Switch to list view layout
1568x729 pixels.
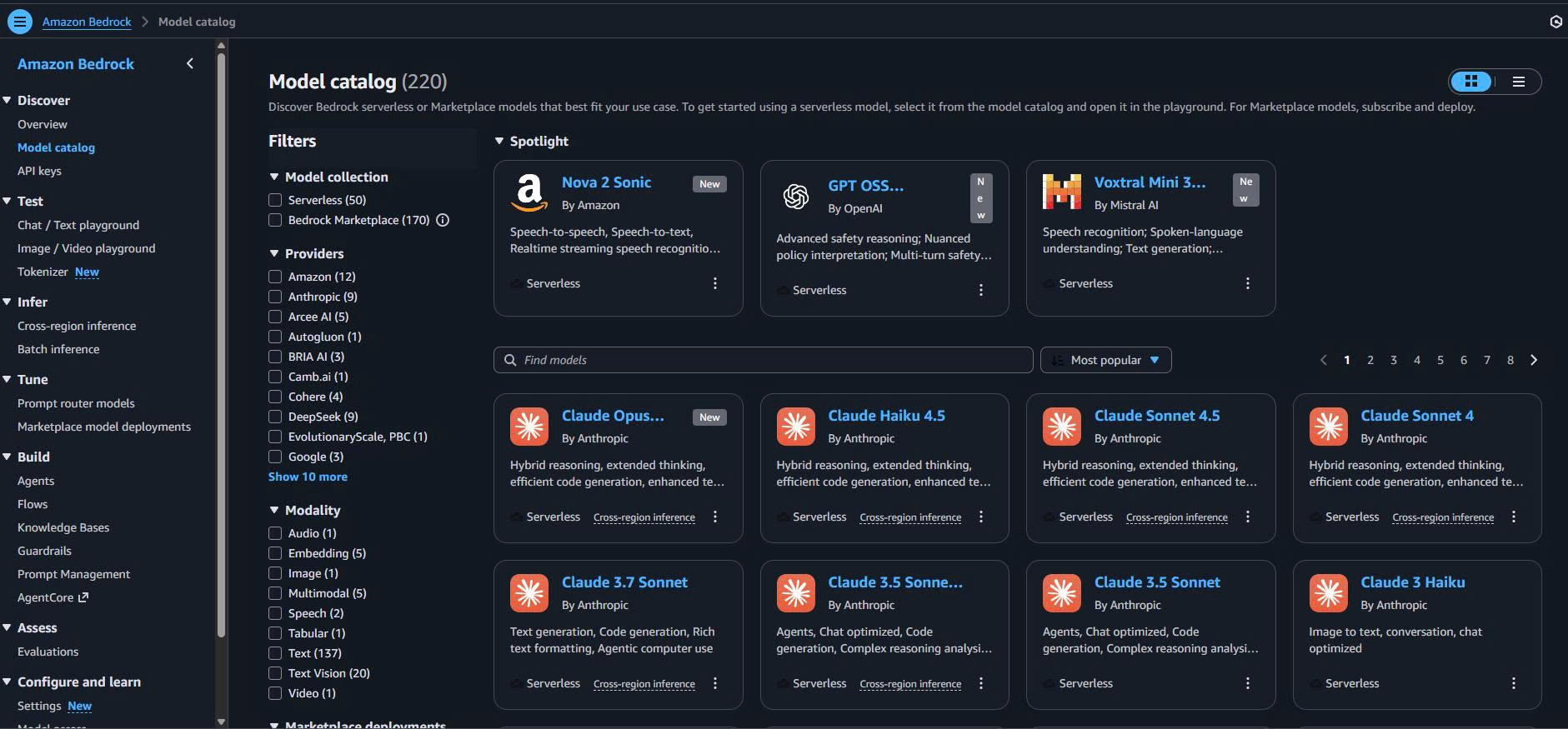(x=1518, y=82)
